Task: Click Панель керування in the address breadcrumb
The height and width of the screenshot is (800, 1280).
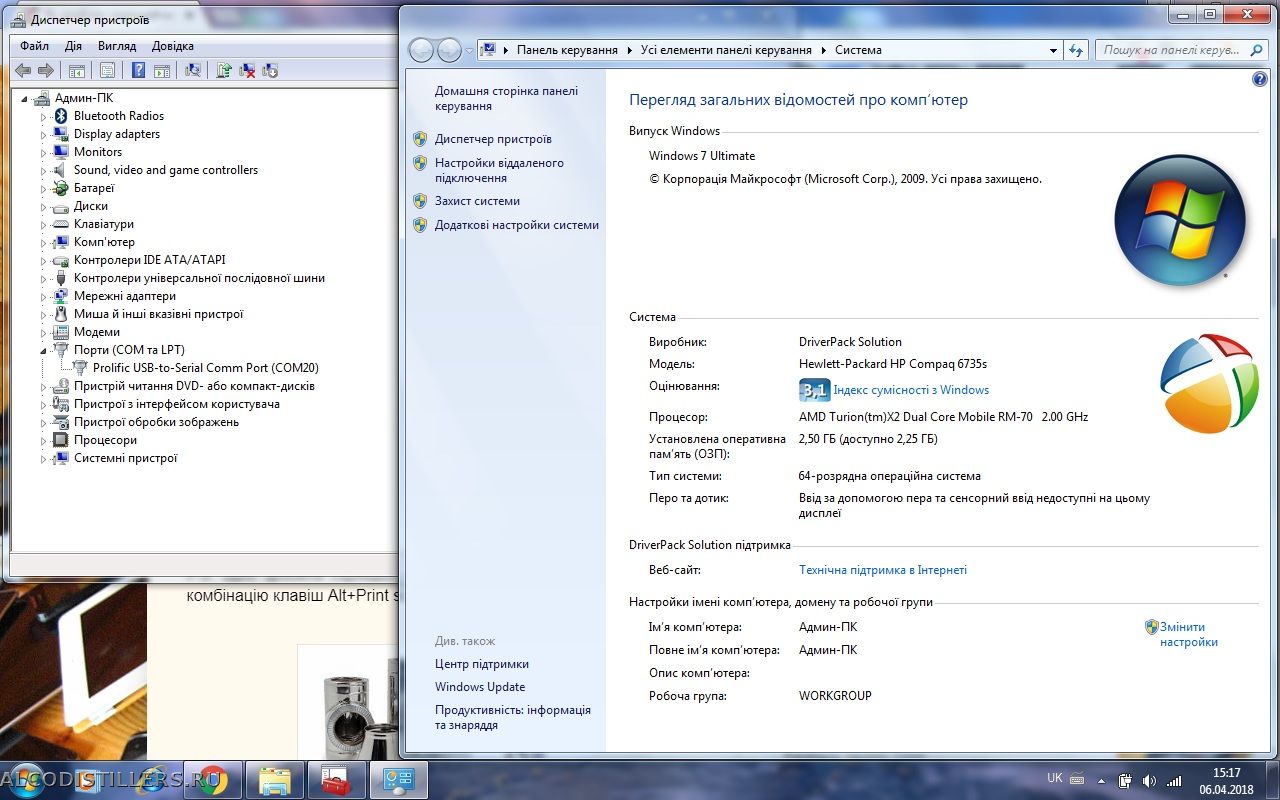Action: pyautogui.click(x=567, y=50)
